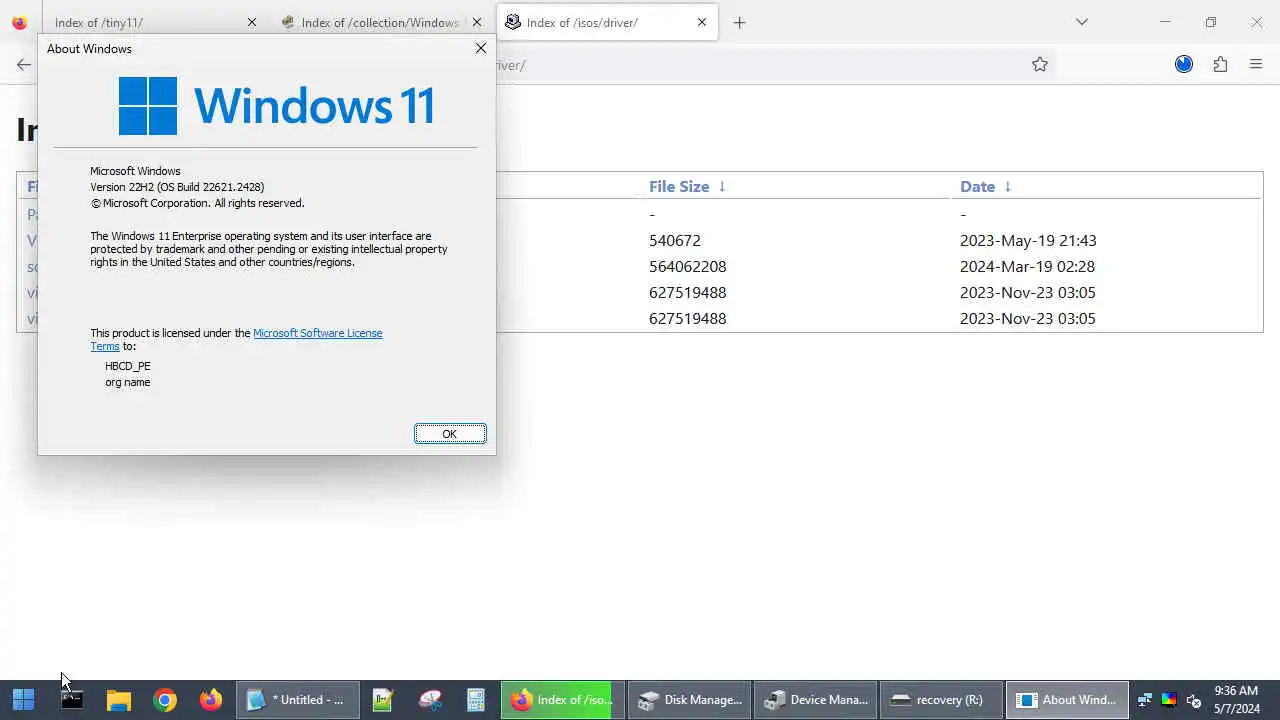The width and height of the screenshot is (1280, 720).
Task: Close the About Windows dialog
Action: (480, 48)
